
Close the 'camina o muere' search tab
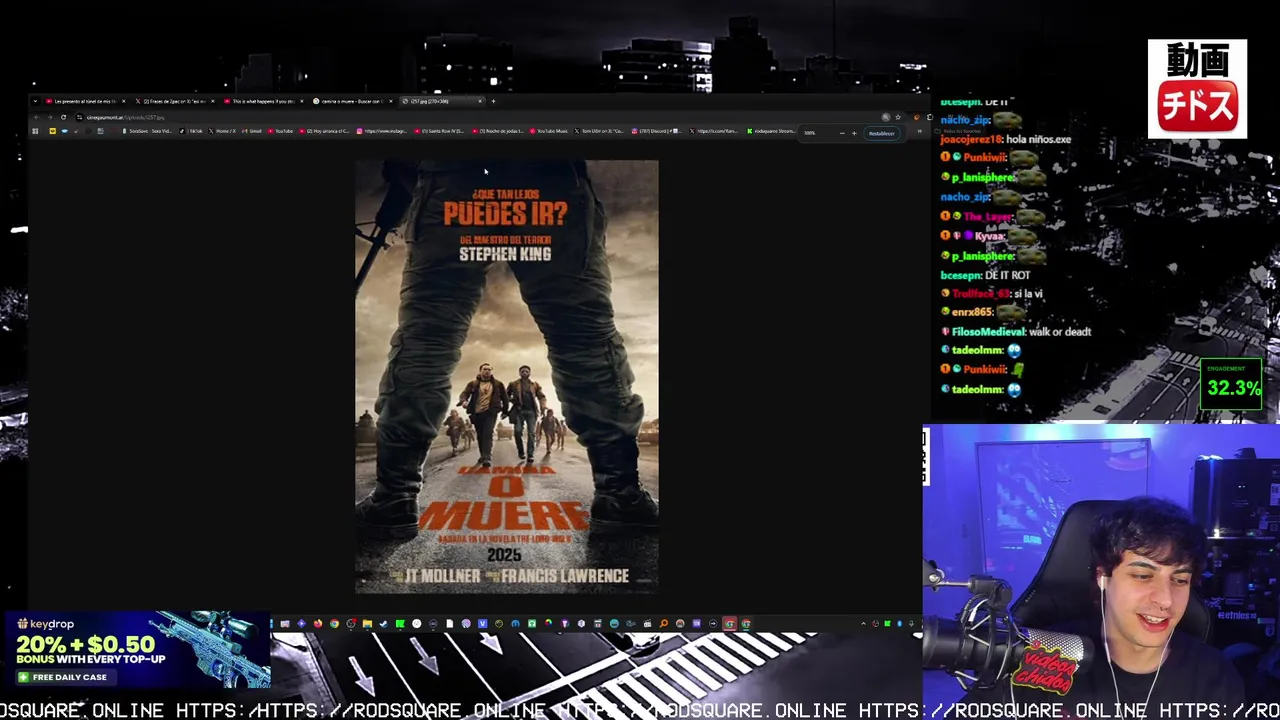point(390,101)
